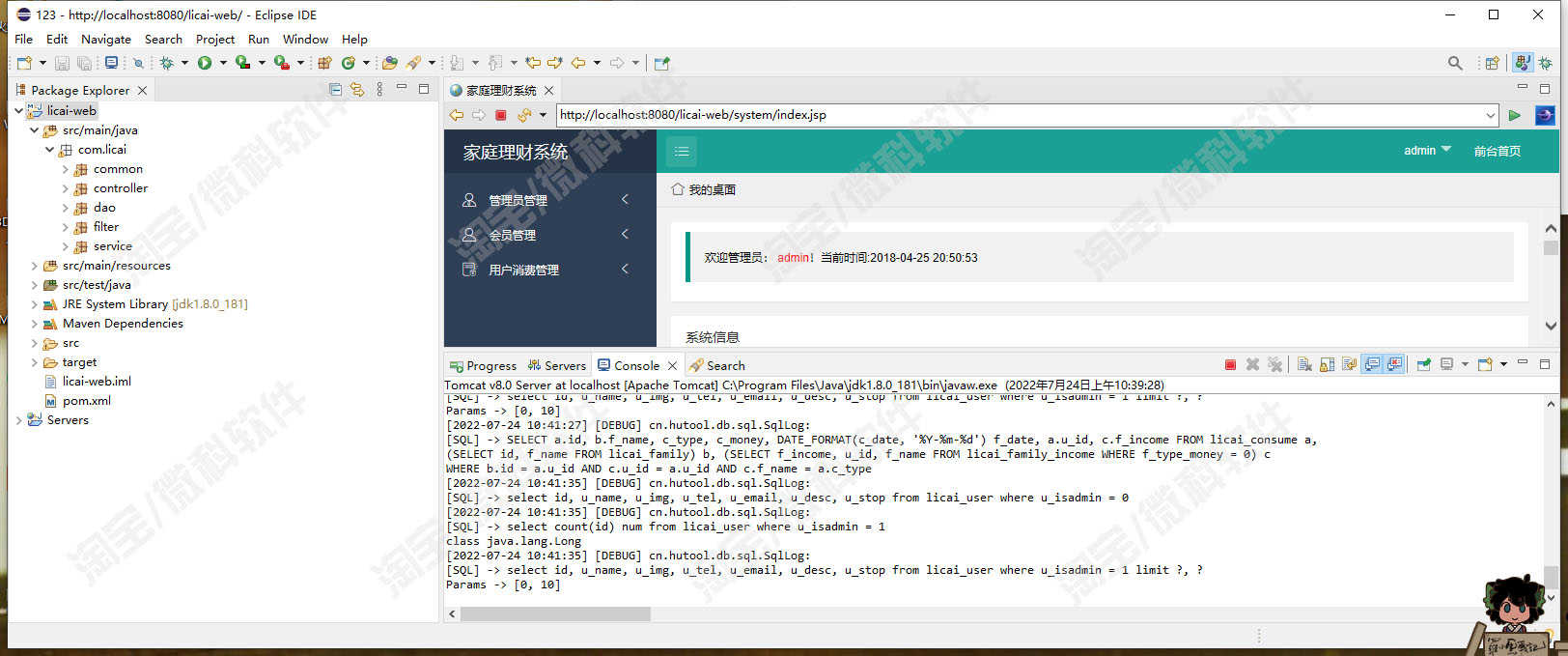
Task: Click the horizontal scrollbar in the Console
Action: pos(555,614)
